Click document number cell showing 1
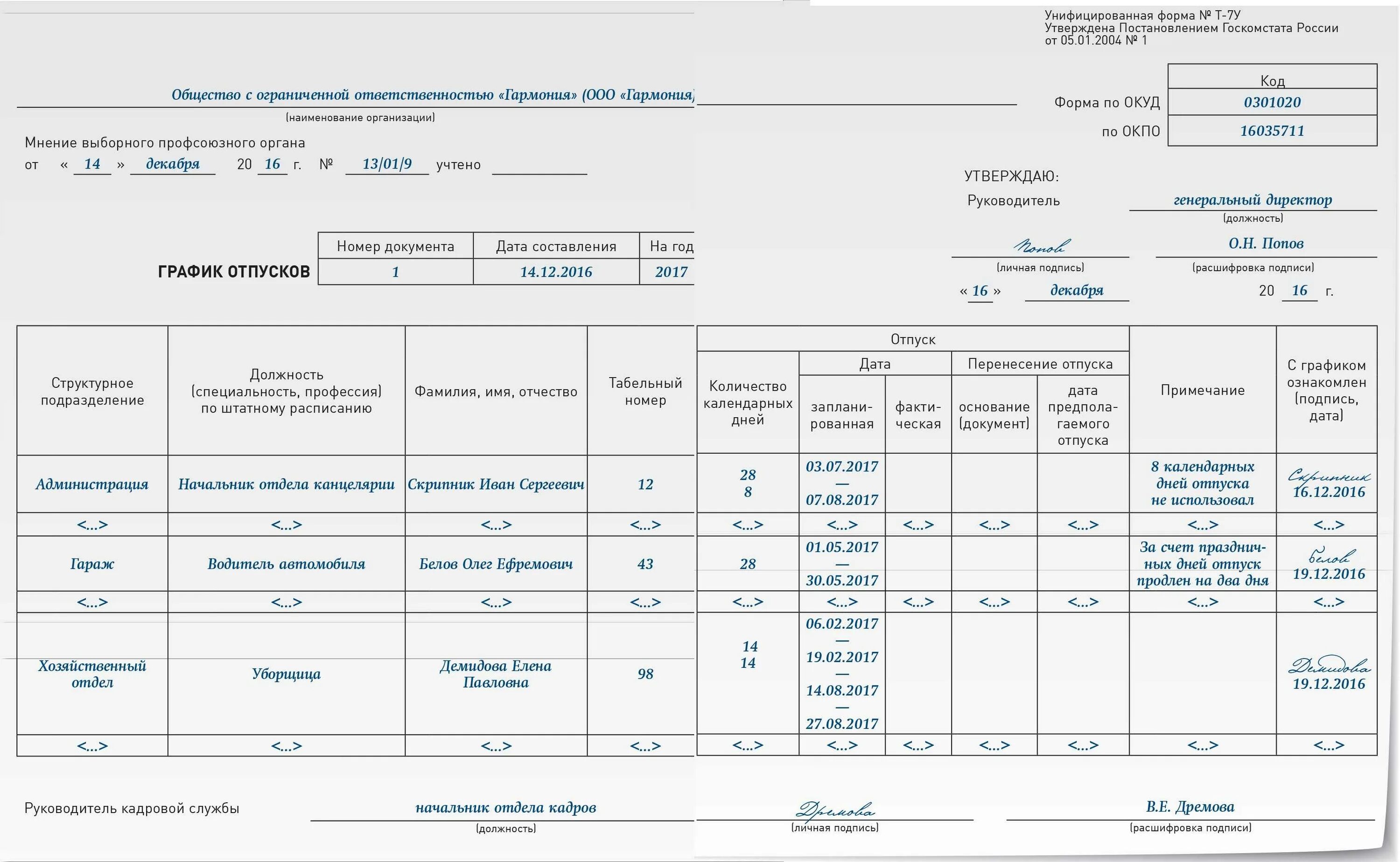Screen dimensions: 1400x862 tap(395, 272)
